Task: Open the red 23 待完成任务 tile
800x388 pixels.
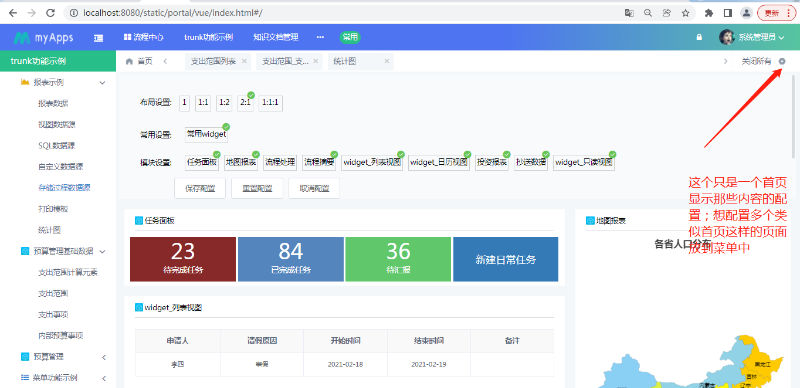Action: pyautogui.click(x=183, y=259)
